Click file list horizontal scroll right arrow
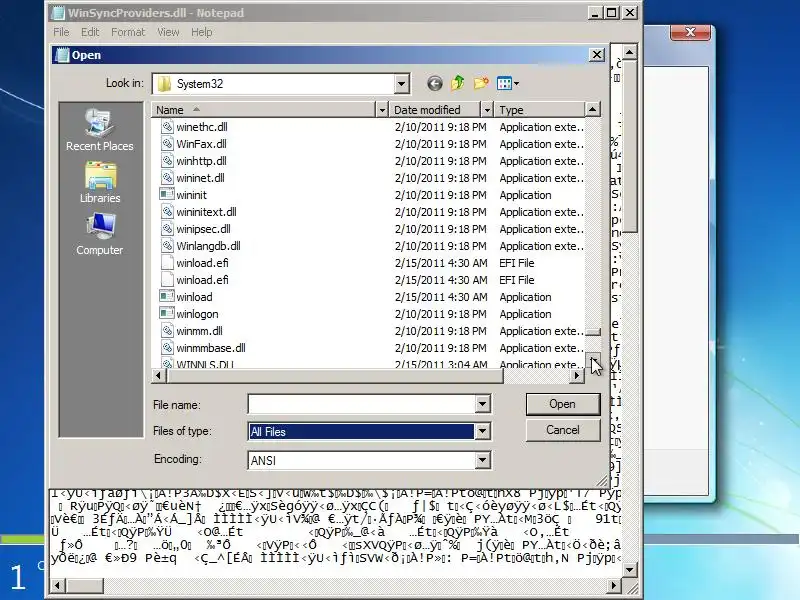Viewport: 800px width, 600px height. [577, 376]
